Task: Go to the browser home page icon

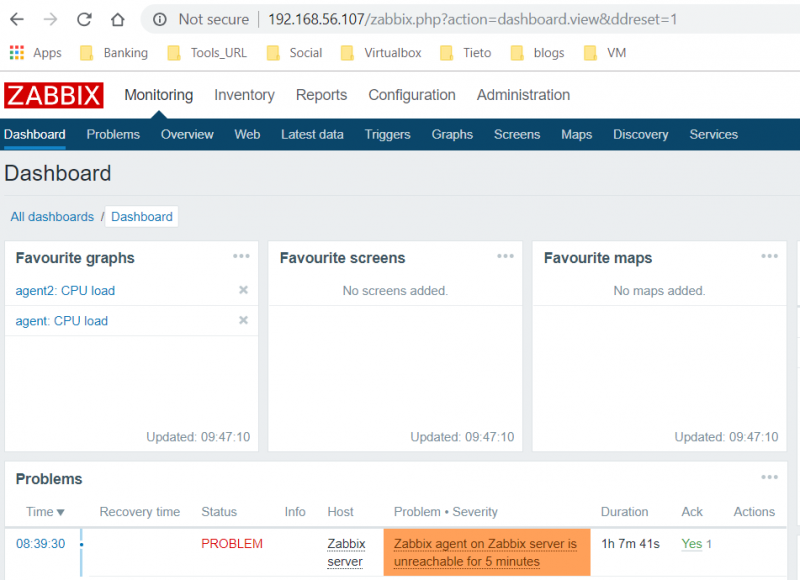Action: click(x=117, y=20)
